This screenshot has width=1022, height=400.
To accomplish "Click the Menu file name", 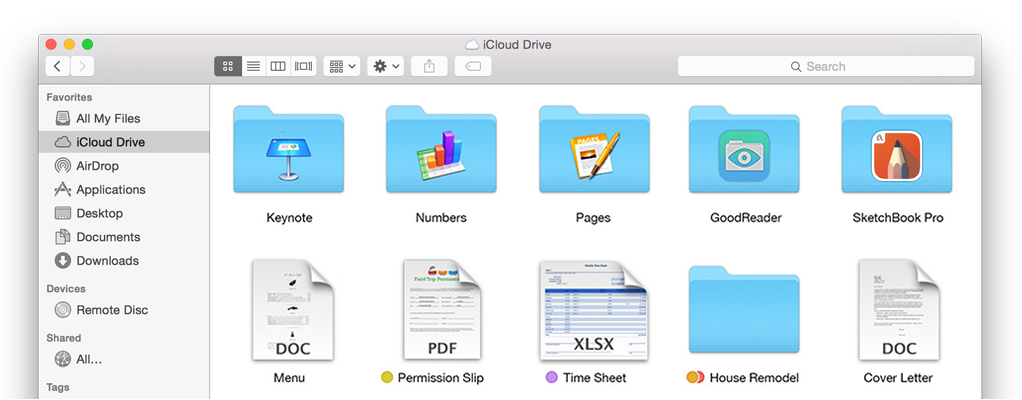I will pos(289,378).
